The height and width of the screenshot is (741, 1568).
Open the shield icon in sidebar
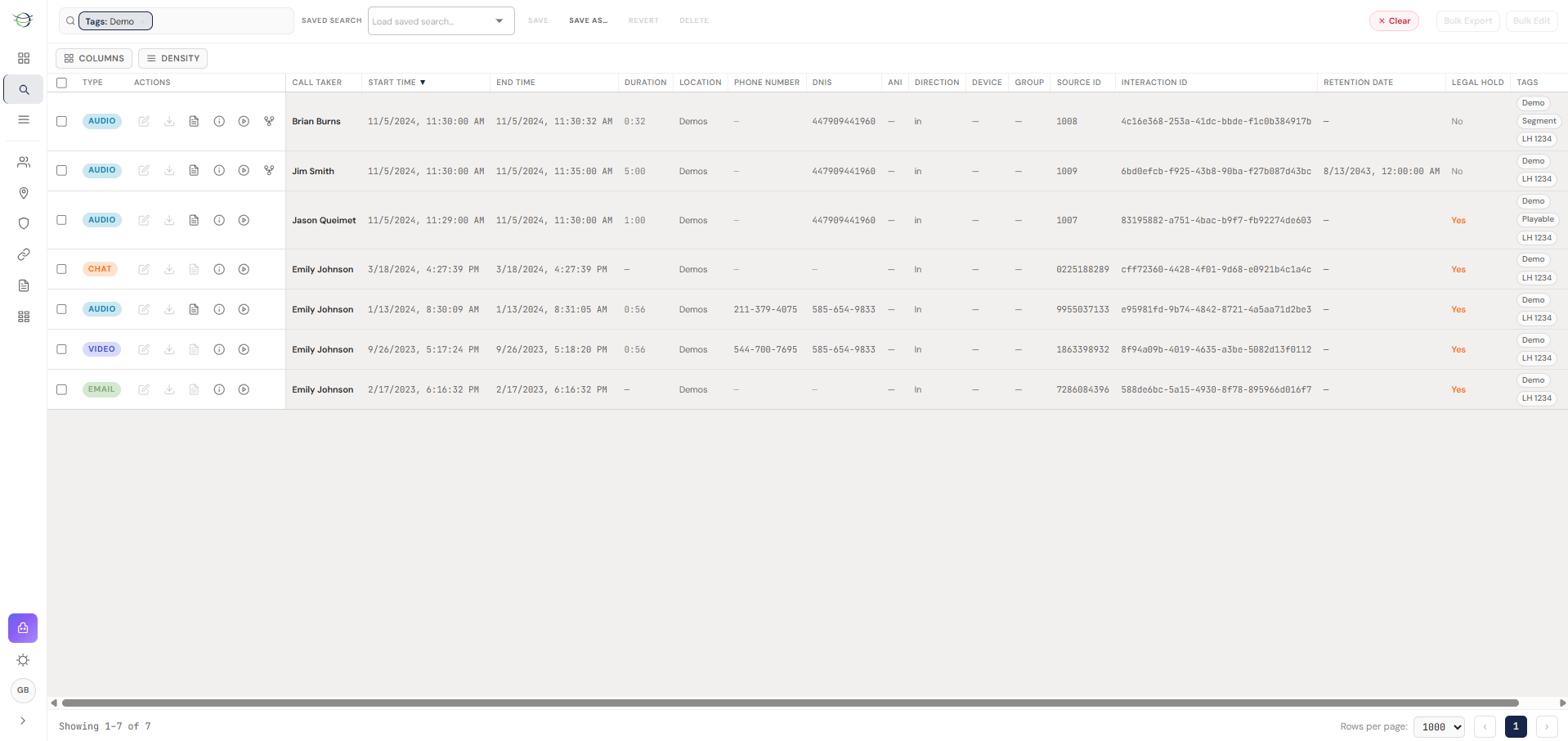24,223
